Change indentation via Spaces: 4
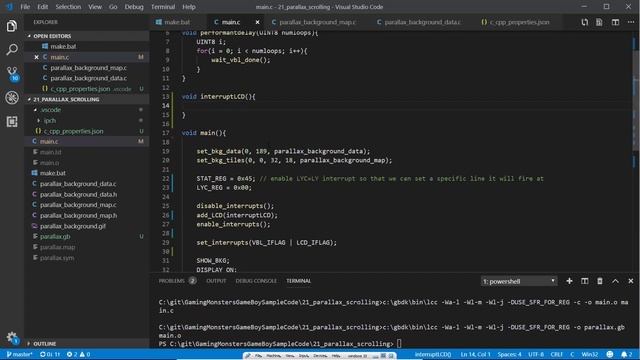The width and height of the screenshot is (640, 360). (509, 354)
